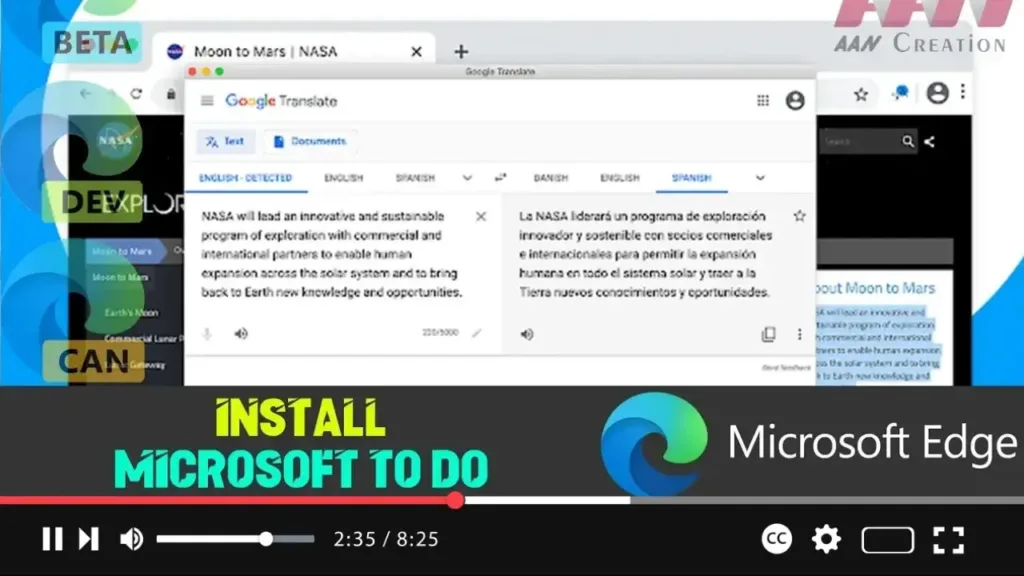This screenshot has width=1024, height=576.
Task: Skip to the next video
Action: pos(88,539)
